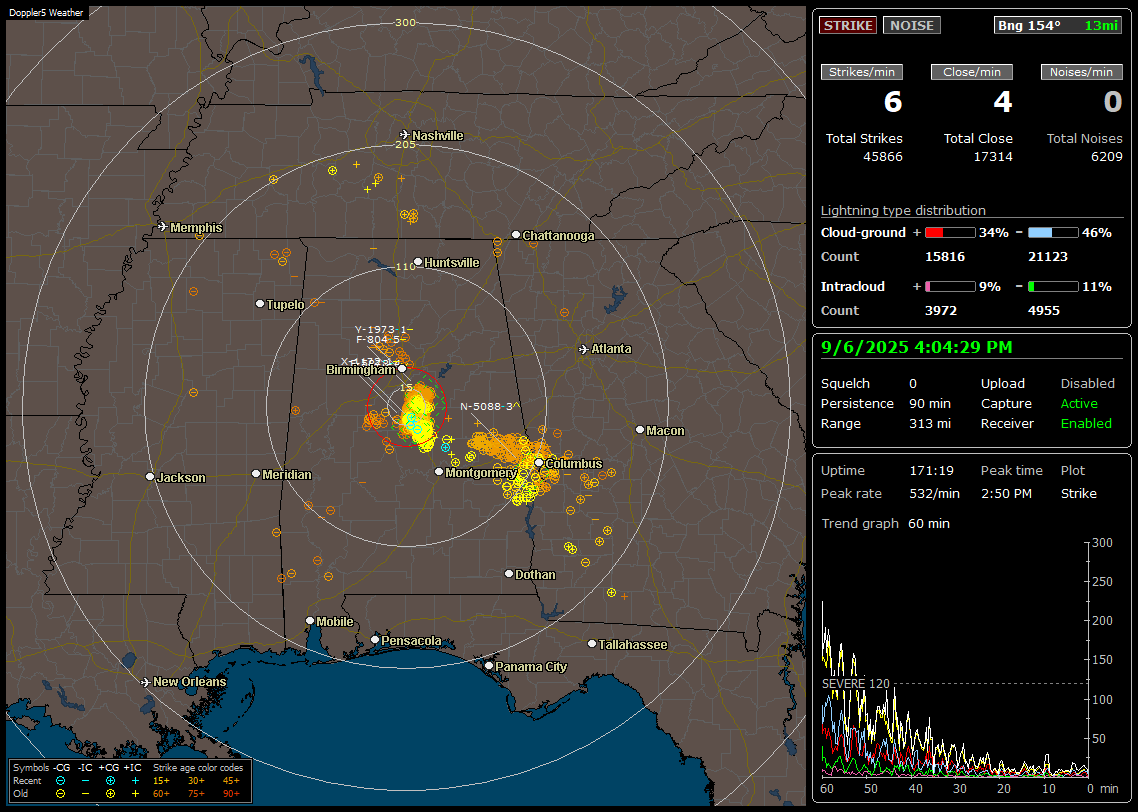Click the Mobile city marker dot
Screen dimensions: 1138x812
[310, 621]
